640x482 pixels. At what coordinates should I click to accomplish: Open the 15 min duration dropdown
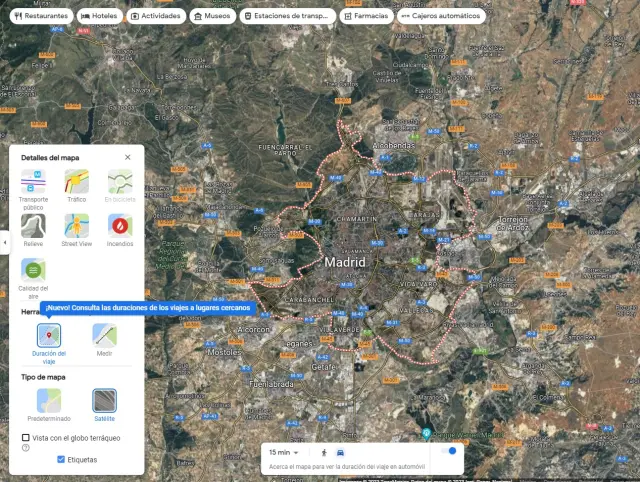[x=284, y=452]
